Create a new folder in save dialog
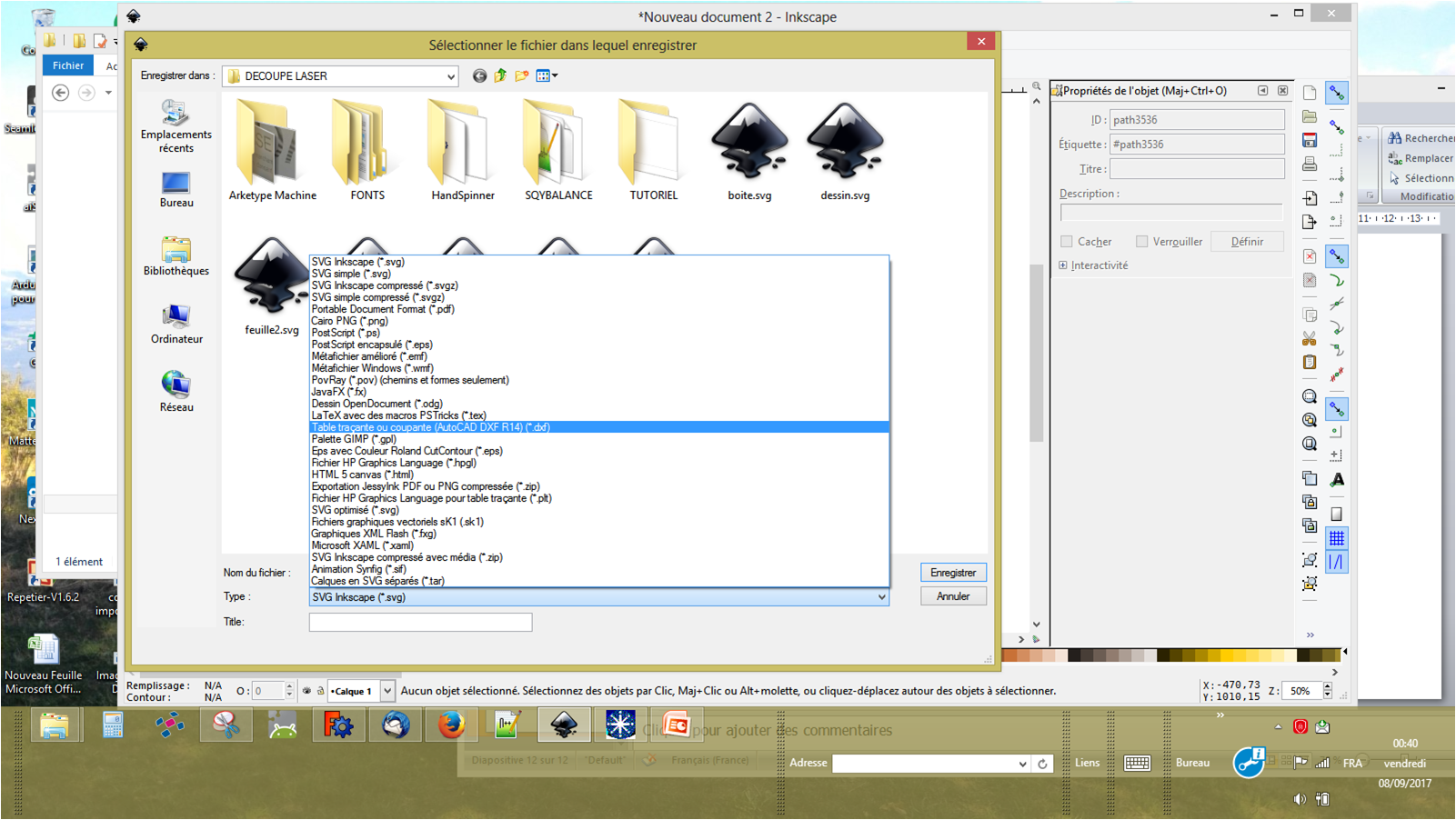 tap(522, 76)
